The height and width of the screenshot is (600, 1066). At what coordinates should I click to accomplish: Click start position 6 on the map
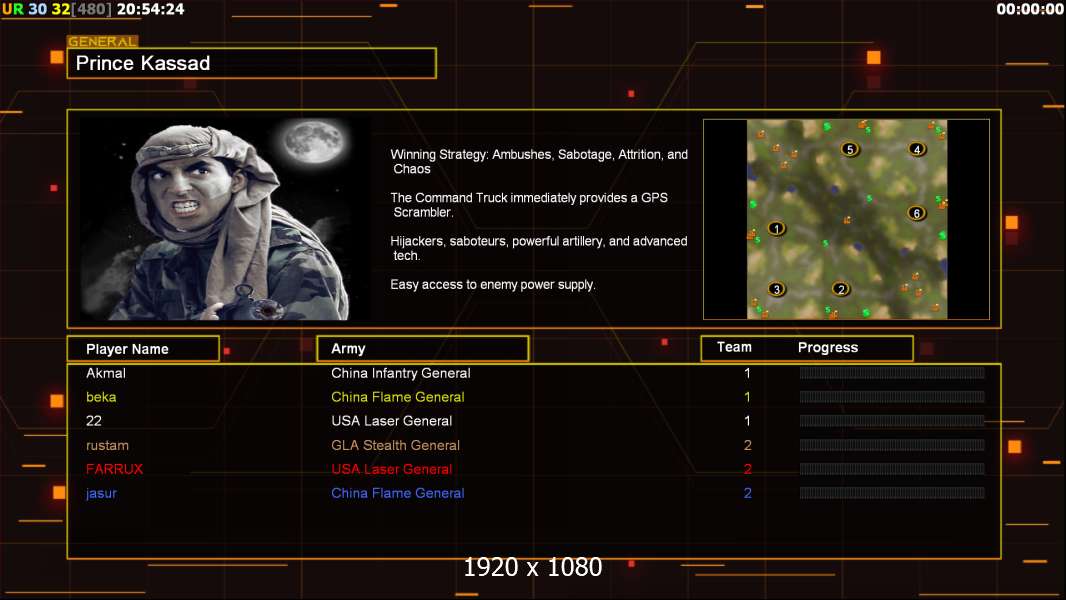(916, 213)
